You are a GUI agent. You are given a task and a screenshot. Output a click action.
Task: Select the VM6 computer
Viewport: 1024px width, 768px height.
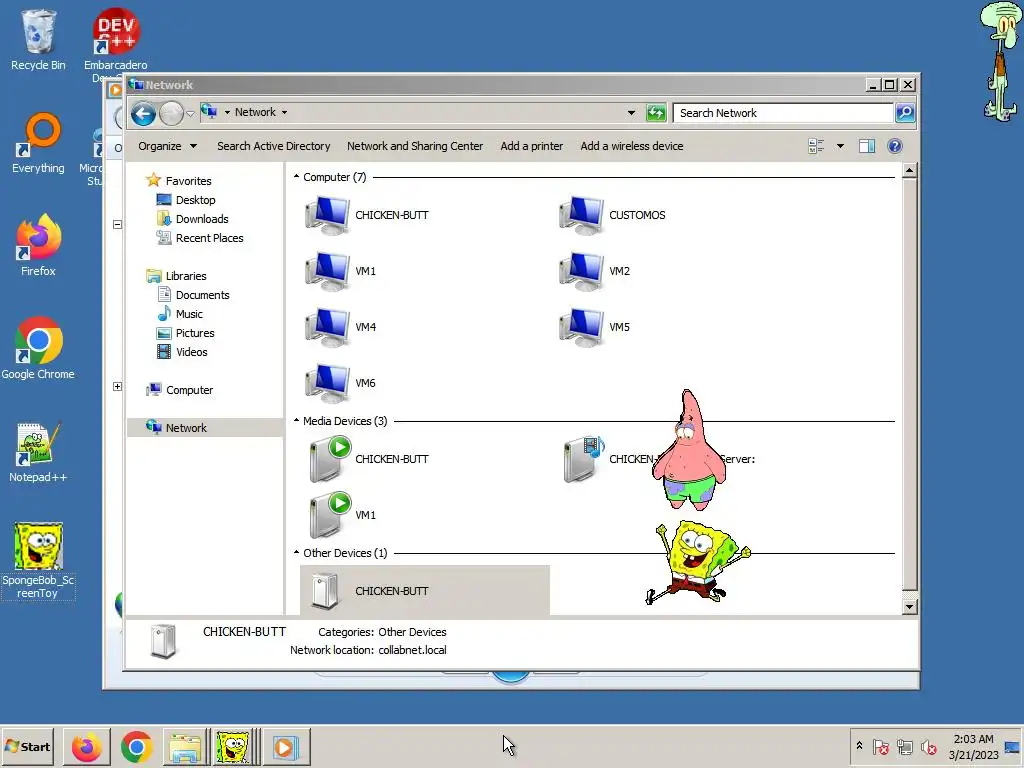point(341,383)
